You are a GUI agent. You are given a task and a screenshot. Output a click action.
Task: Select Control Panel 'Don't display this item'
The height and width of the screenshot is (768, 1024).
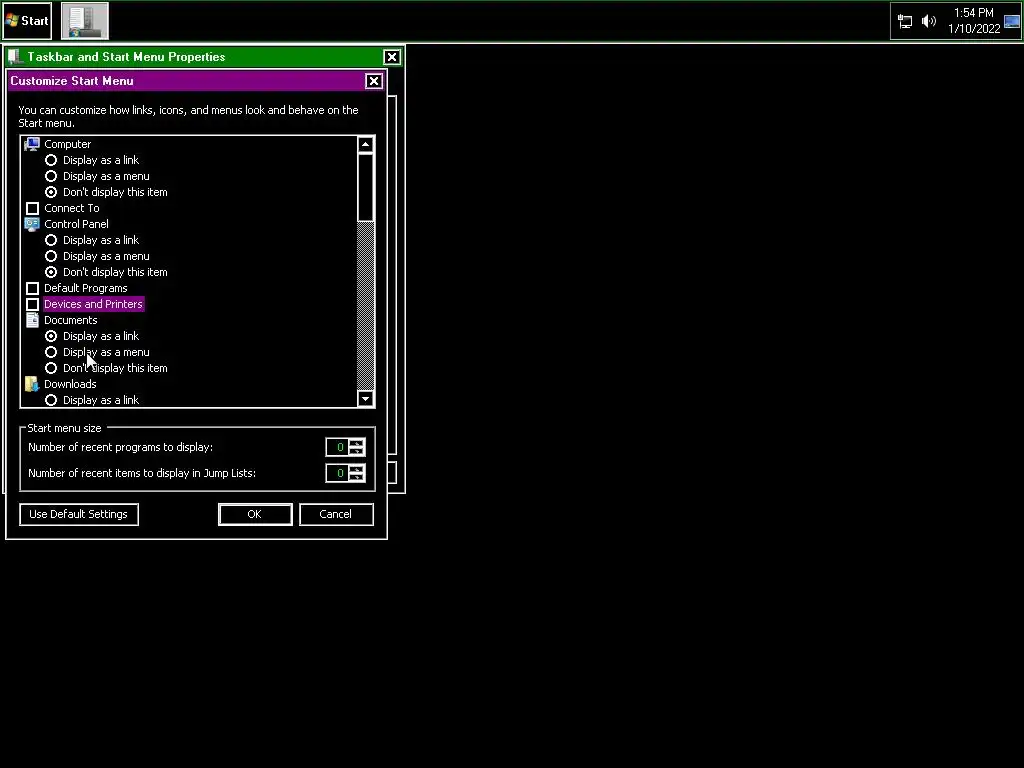tap(51, 272)
